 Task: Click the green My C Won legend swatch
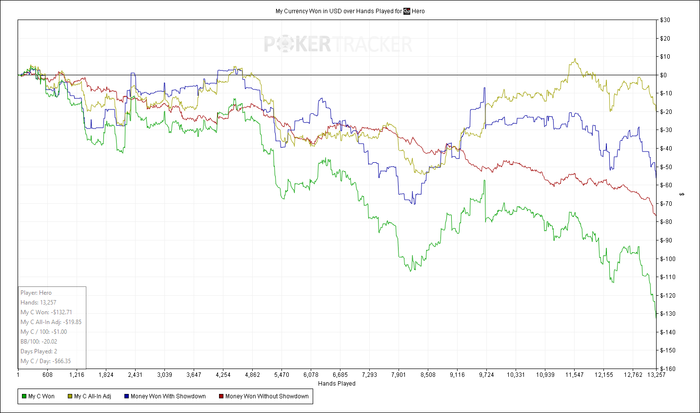(x=24, y=396)
